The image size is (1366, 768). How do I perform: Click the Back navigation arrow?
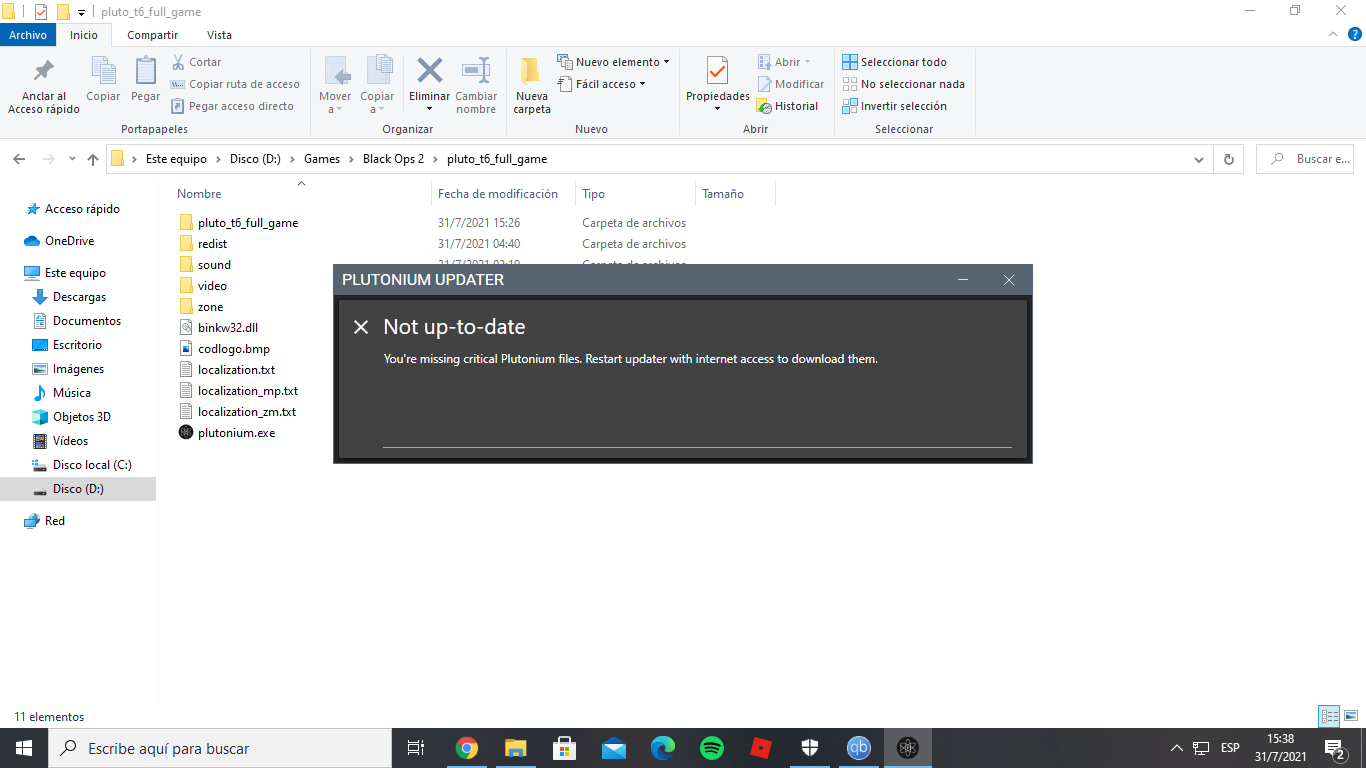pos(19,159)
